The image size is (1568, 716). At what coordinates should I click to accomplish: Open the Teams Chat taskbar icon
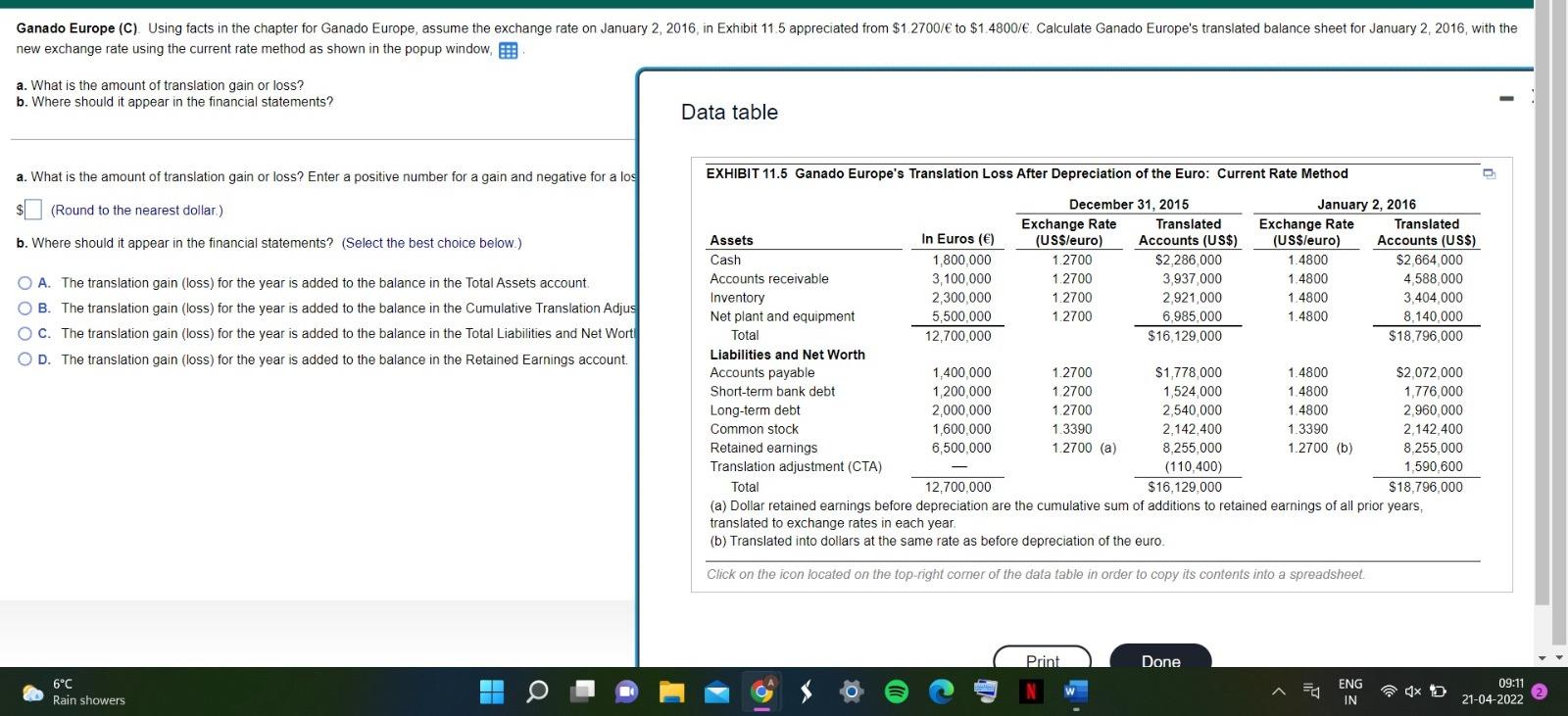coord(627,692)
